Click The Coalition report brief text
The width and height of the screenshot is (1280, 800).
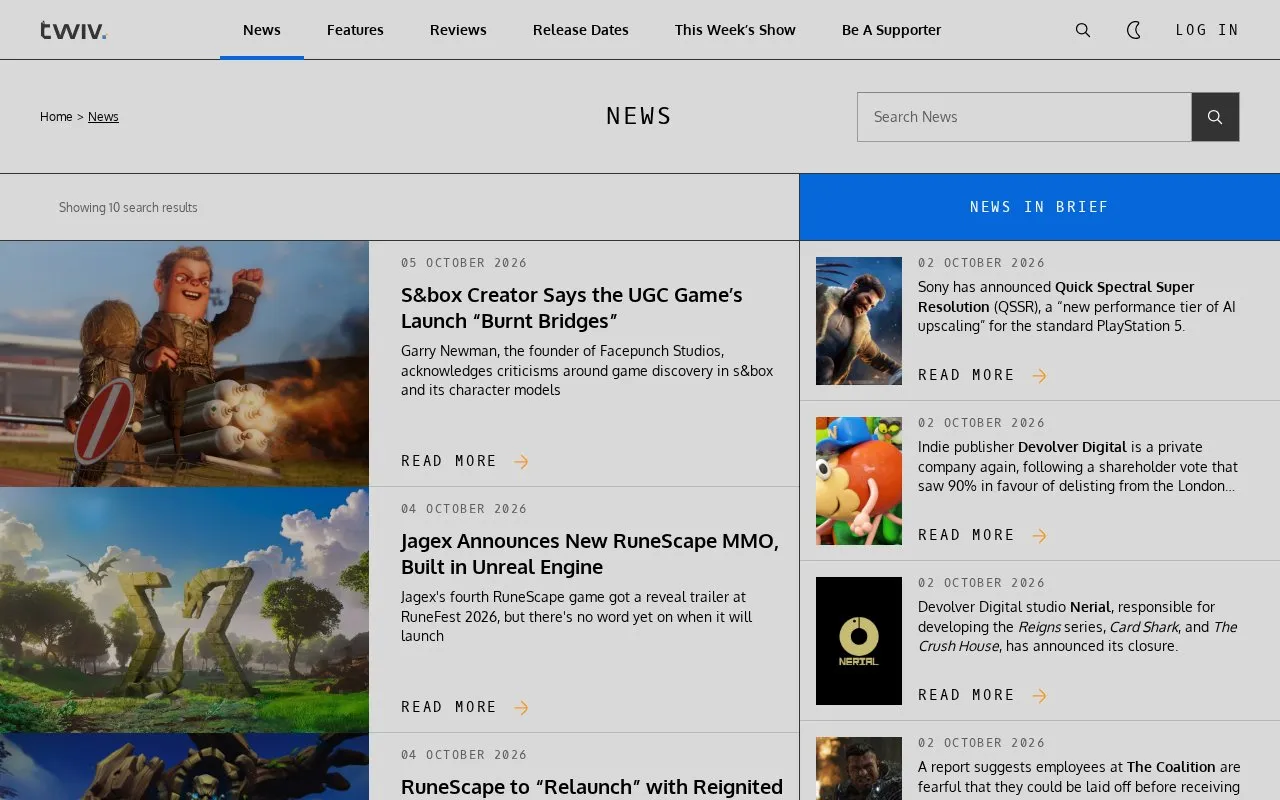pos(1079,777)
